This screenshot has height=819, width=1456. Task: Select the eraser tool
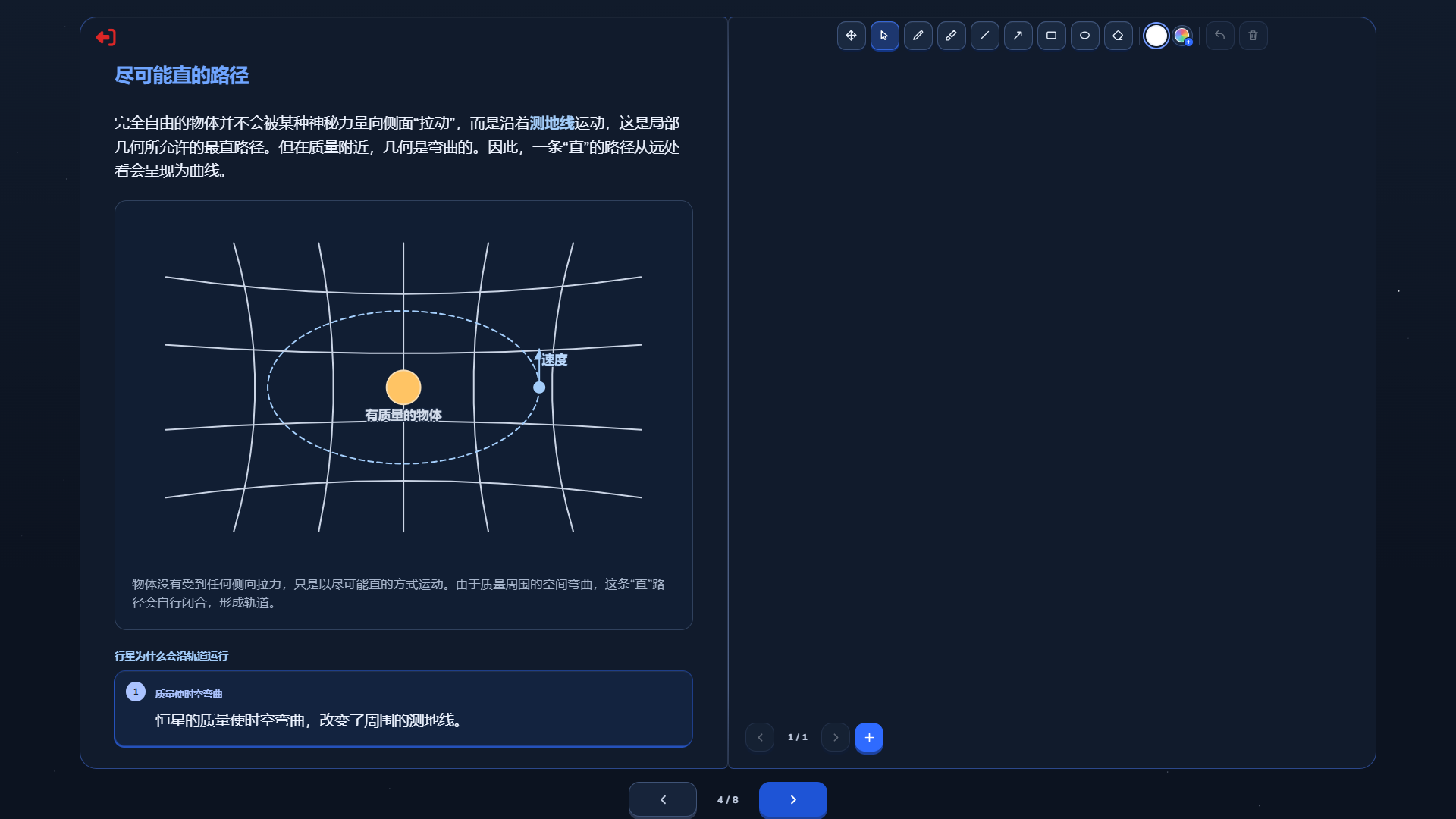(1118, 36)
